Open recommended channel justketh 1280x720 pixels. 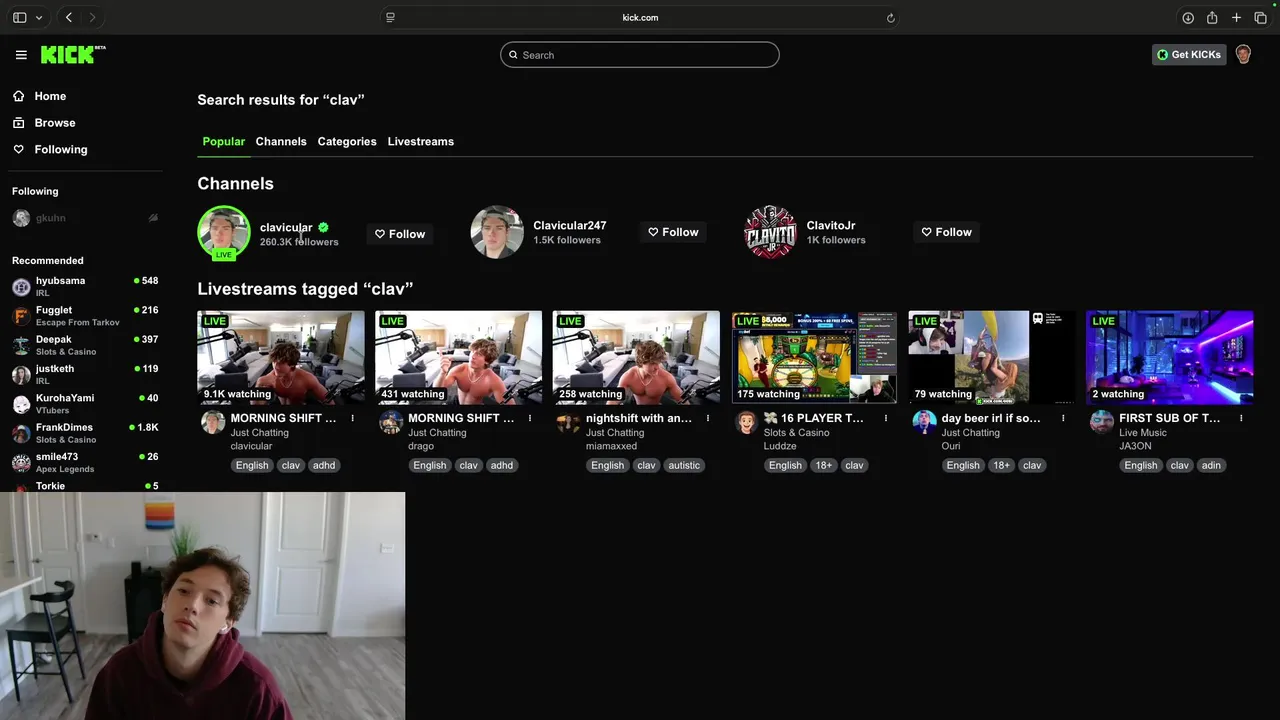pyautogui.click(x=85, y=375)
